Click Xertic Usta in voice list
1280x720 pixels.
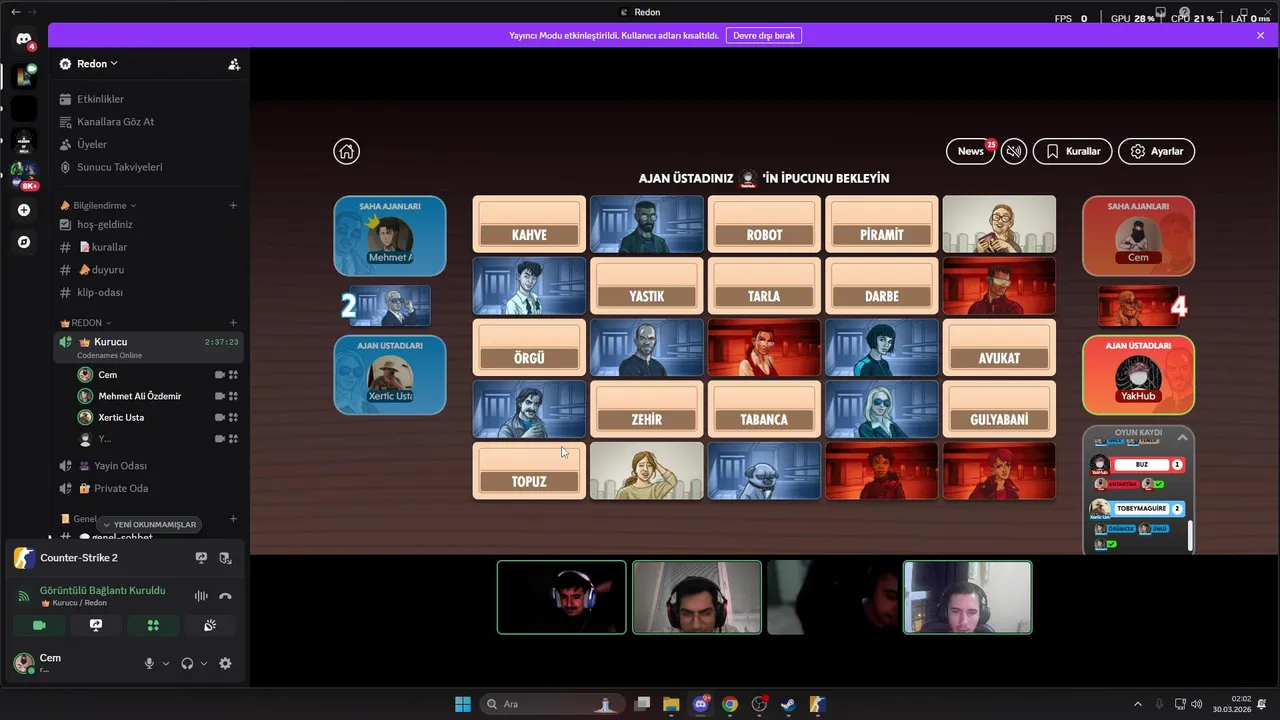121,417
